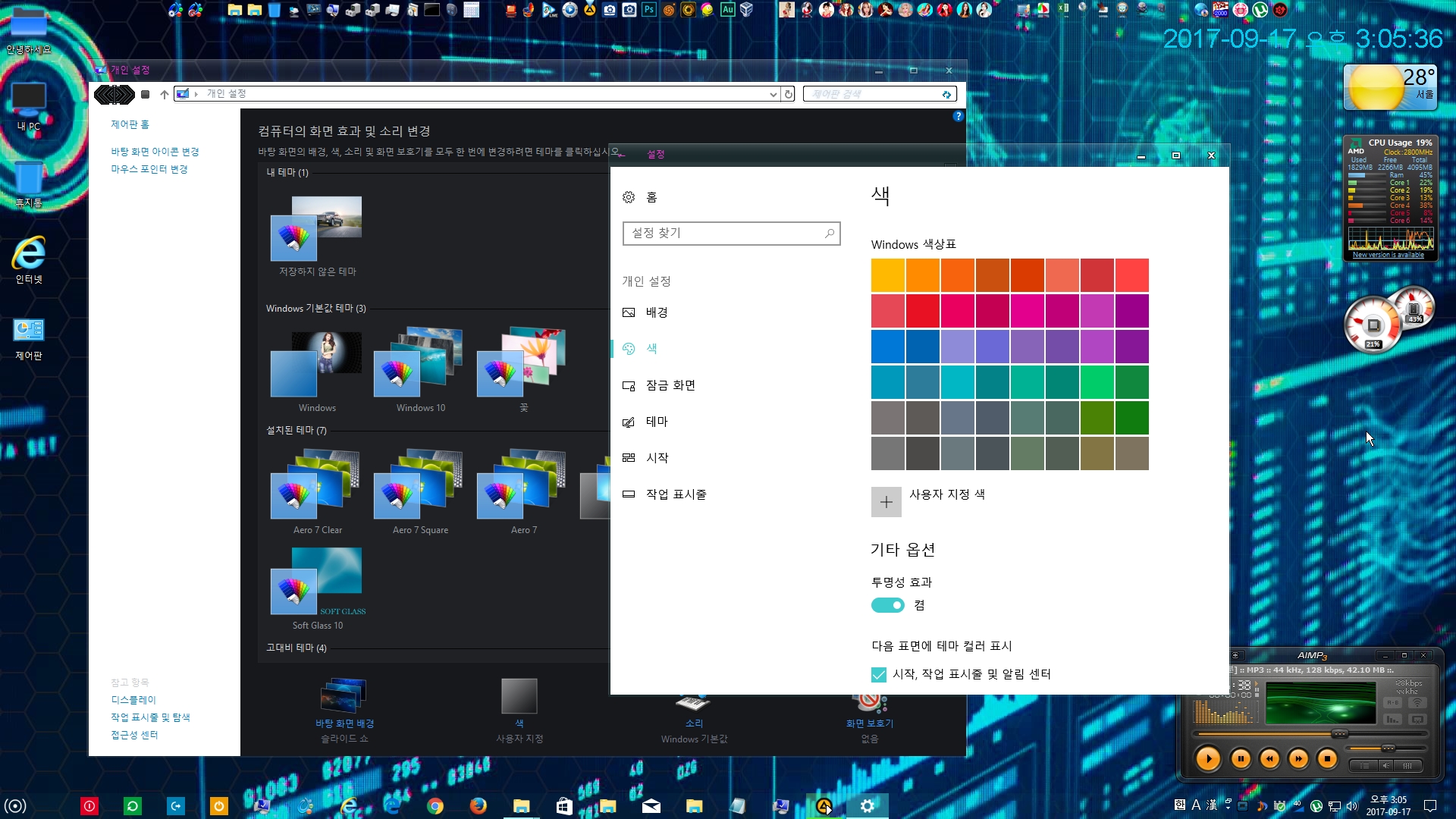This screenshot has height=819, width=1456.
Task: Open 휴지통 desktop icon
Action: coord(29,184)
